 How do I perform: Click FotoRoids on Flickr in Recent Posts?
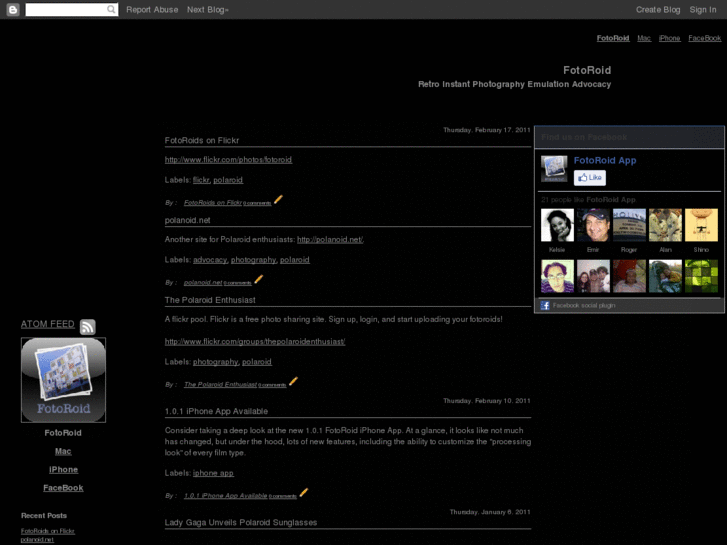click(x=48, y=531)
